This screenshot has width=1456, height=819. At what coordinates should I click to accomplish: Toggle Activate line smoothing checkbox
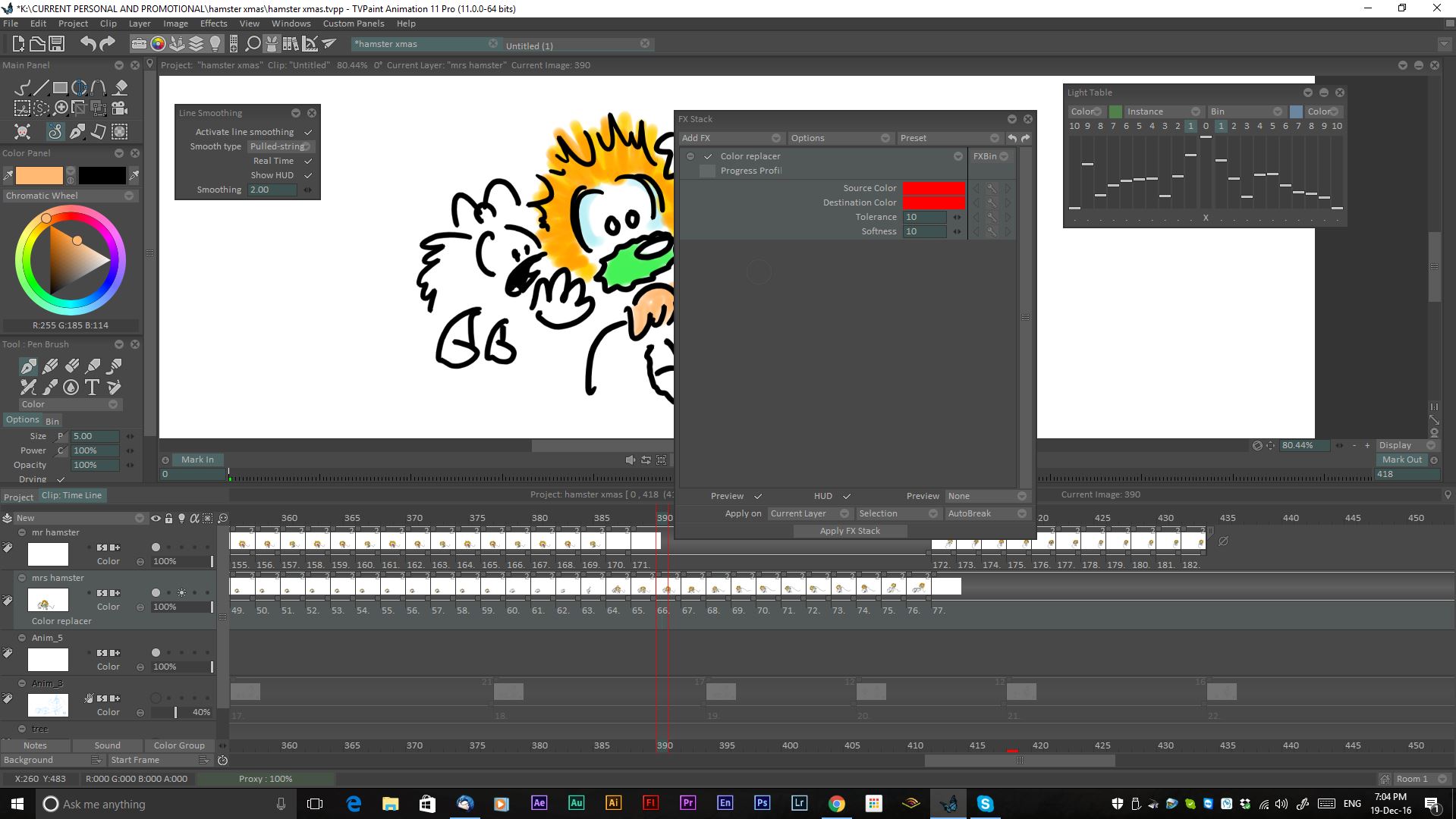[308, 132]
